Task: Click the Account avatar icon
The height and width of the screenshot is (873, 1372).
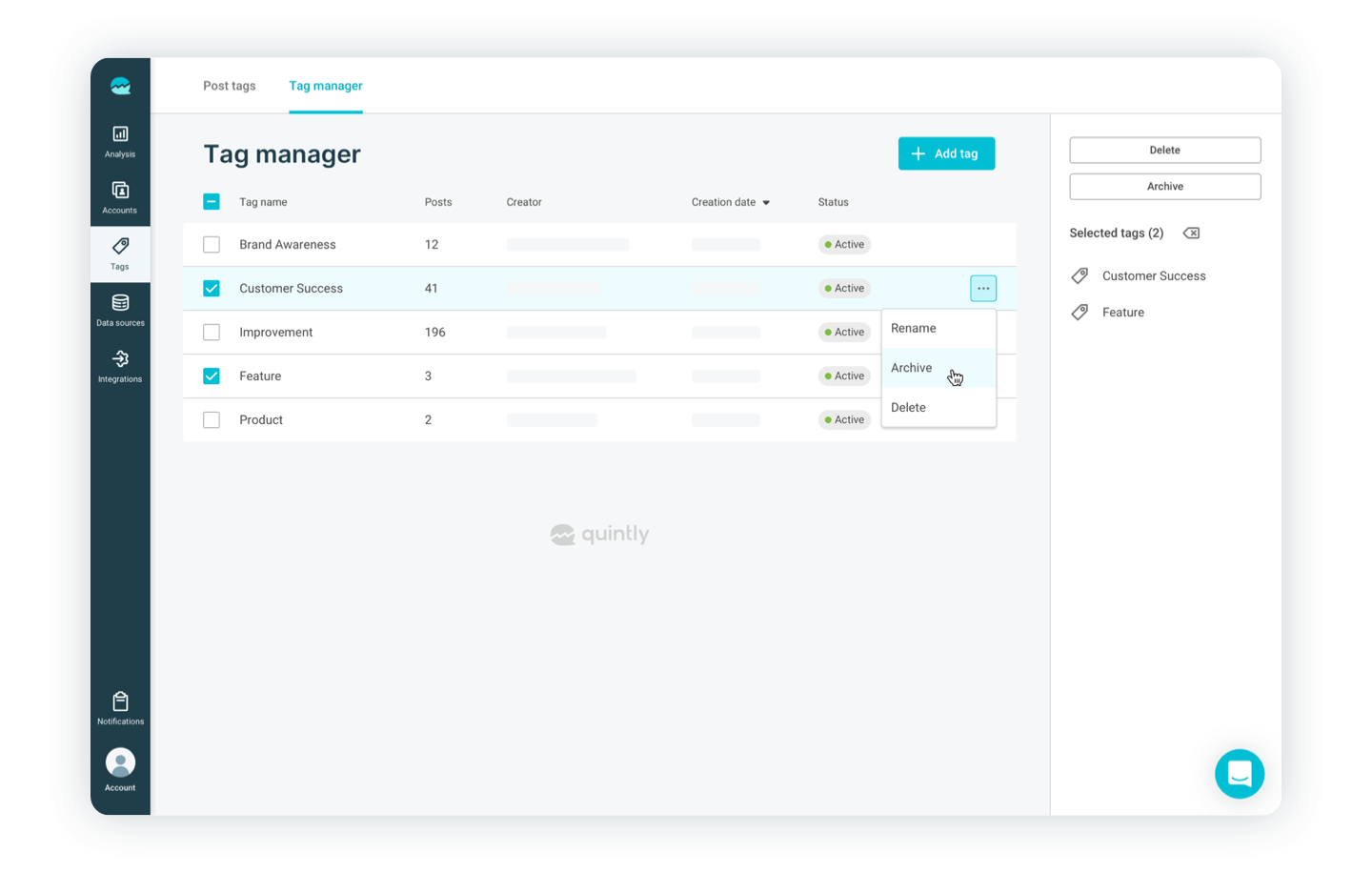Action: (120, 763)
